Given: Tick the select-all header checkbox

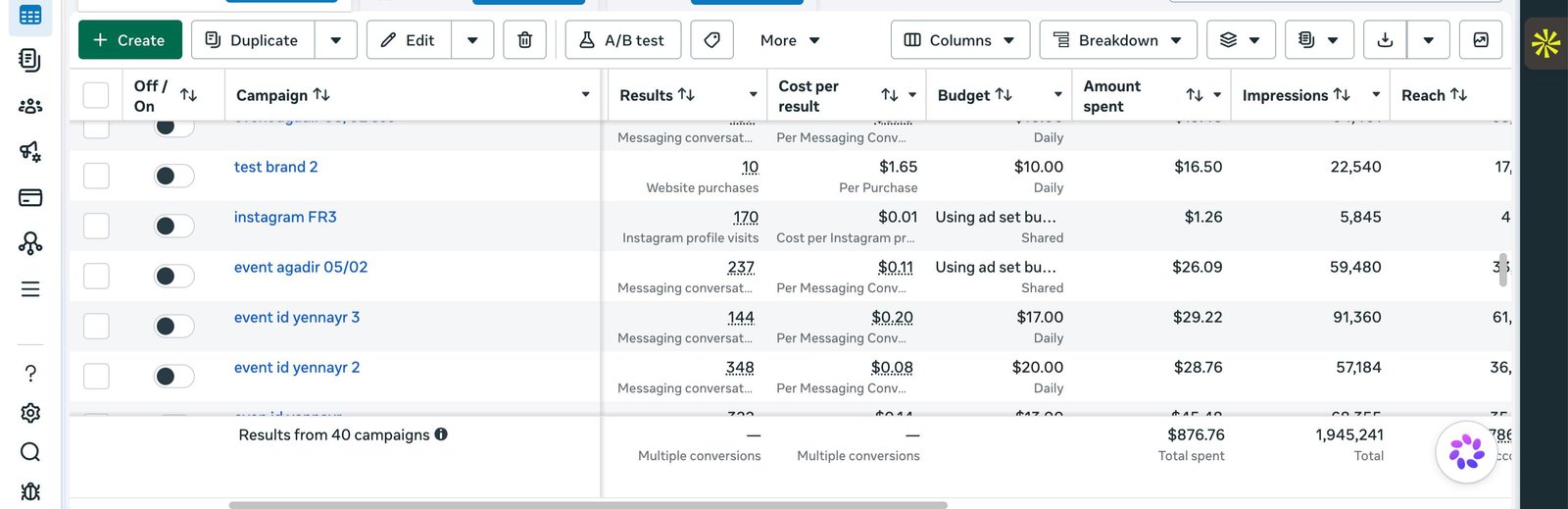Looking at the screenshot, I should 96,95.
